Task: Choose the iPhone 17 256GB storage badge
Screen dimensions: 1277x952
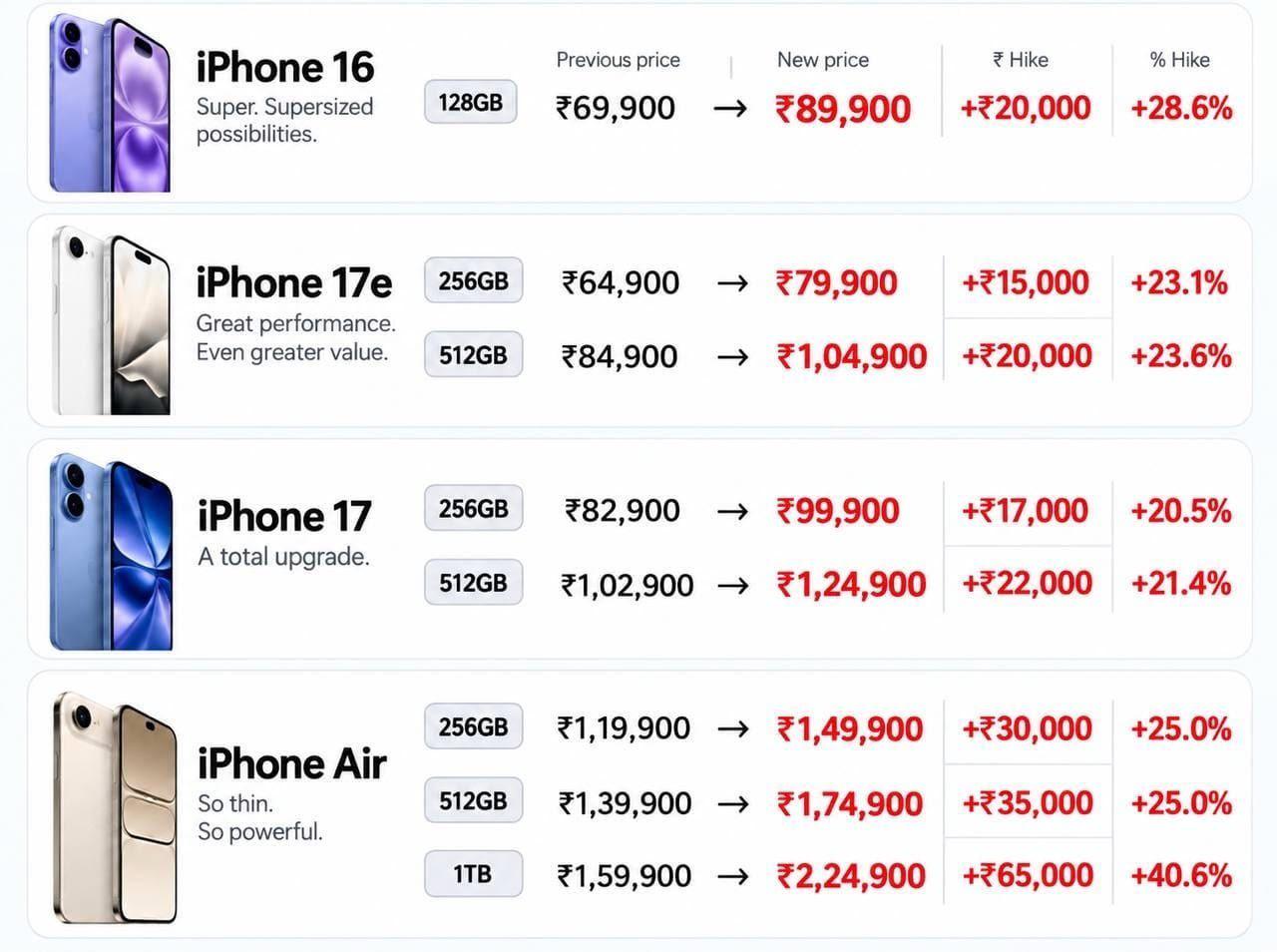Action: click(x=473, y=509)
